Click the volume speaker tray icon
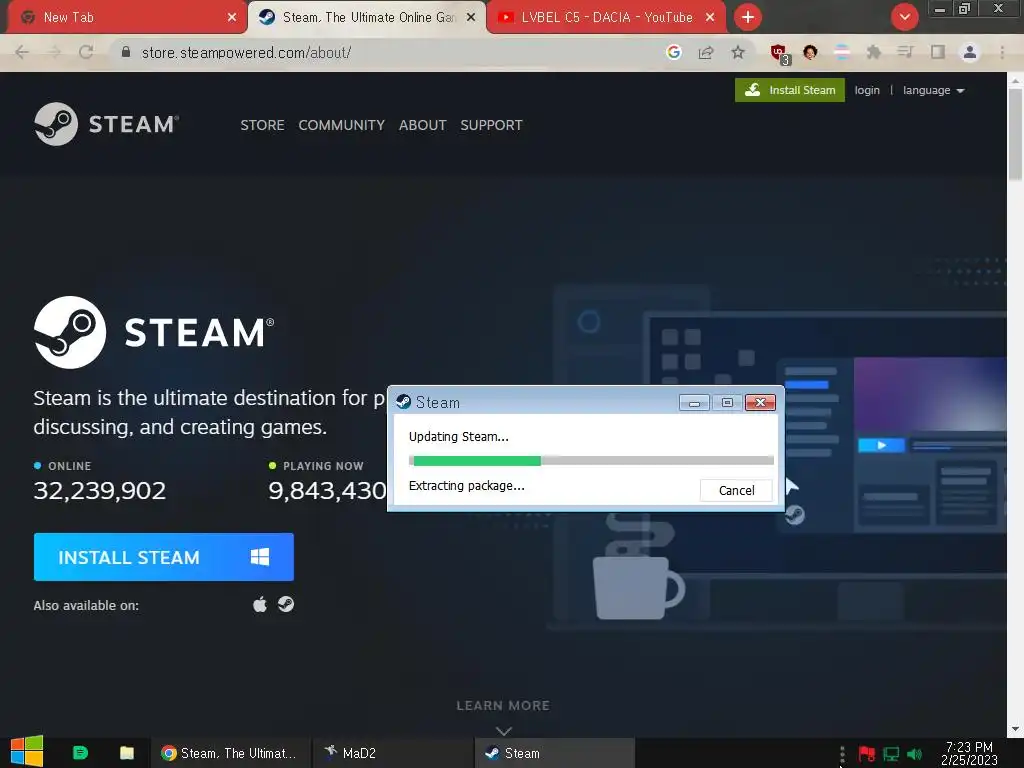1024x768 pixels. pos(914,754)
